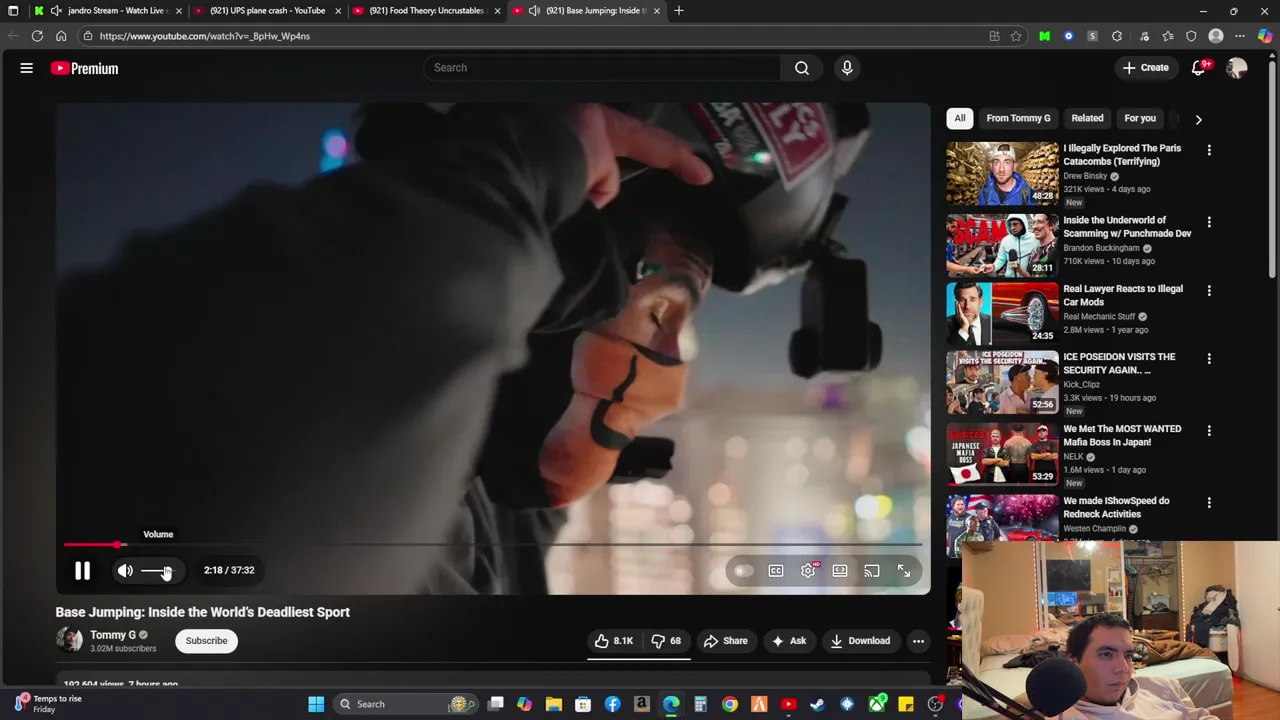Switch to UPS plane crash browser tab
The width and height of the screenshot is (1280, 720).
pos(266,10)
